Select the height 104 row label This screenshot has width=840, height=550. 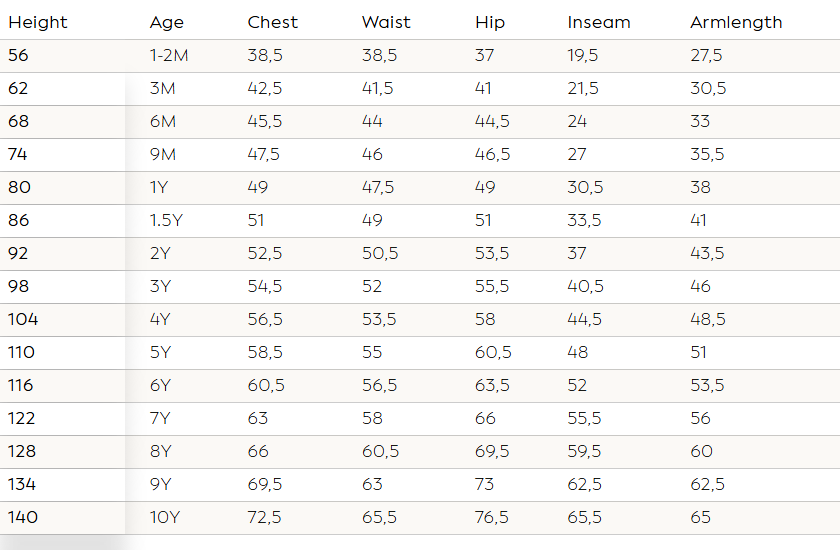click(x=23, y=320)
